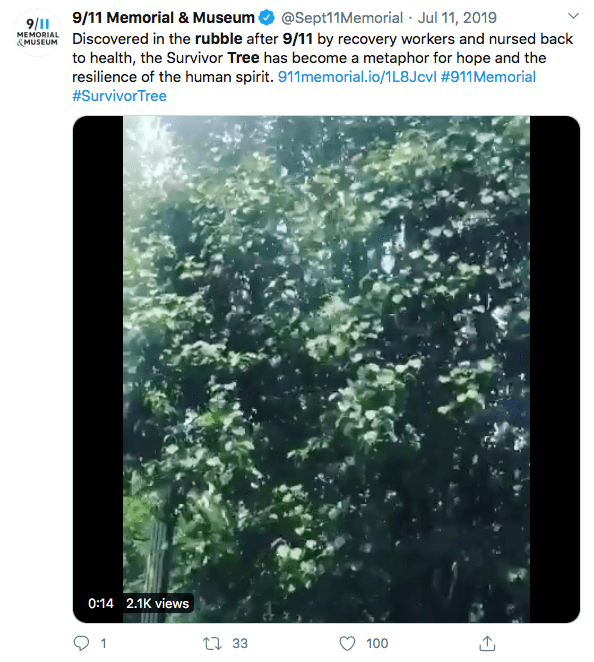Viewport: 594px width, 662px height.
Task: Click the @Sept11Memorial handle
Action: pyautogui.click(x=342, y=18)
